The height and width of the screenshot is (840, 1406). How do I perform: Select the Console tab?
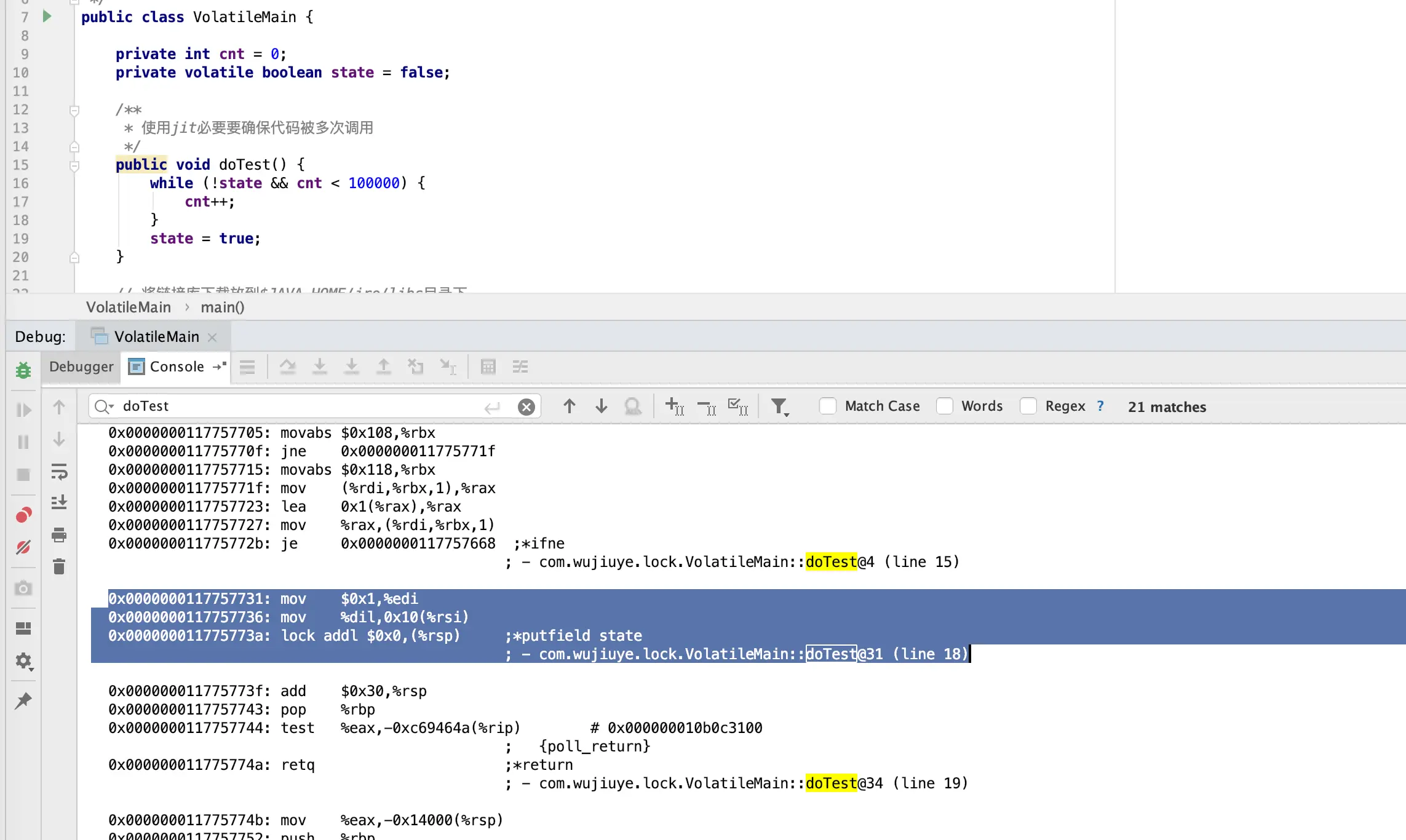point(177,367)
